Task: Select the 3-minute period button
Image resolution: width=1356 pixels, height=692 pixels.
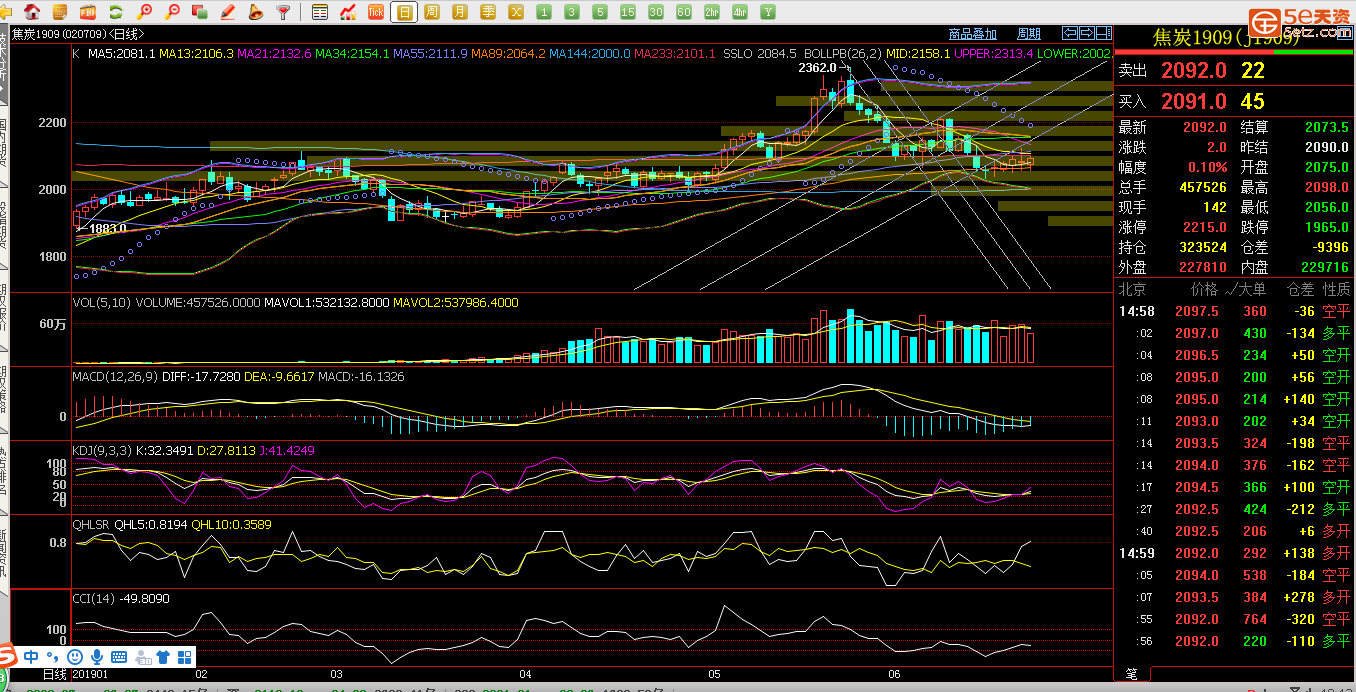Action: click(x=571, y=12)
